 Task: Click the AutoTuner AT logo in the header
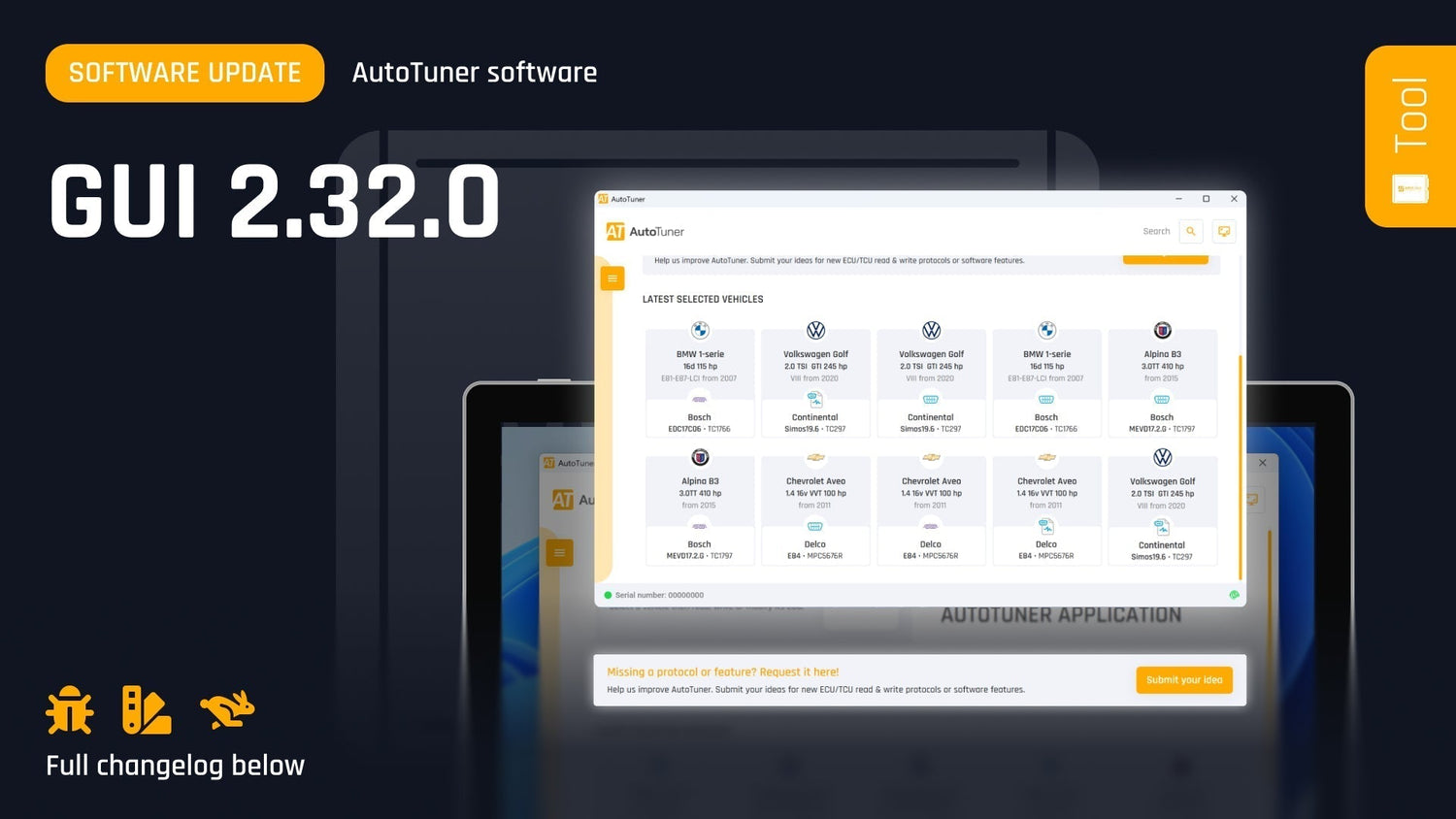[x=615, y=231]
